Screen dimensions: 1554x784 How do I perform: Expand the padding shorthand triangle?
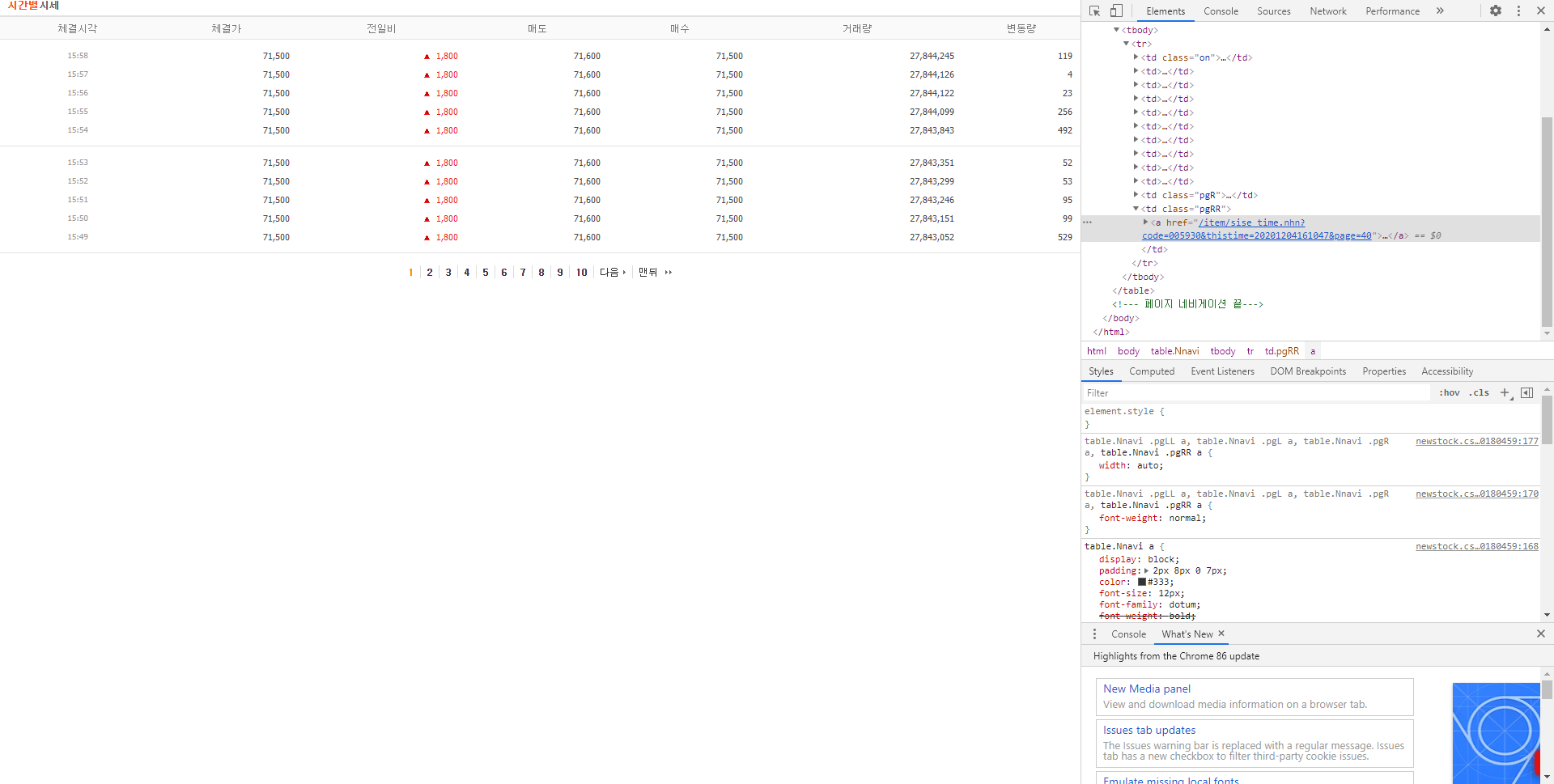1146,571
